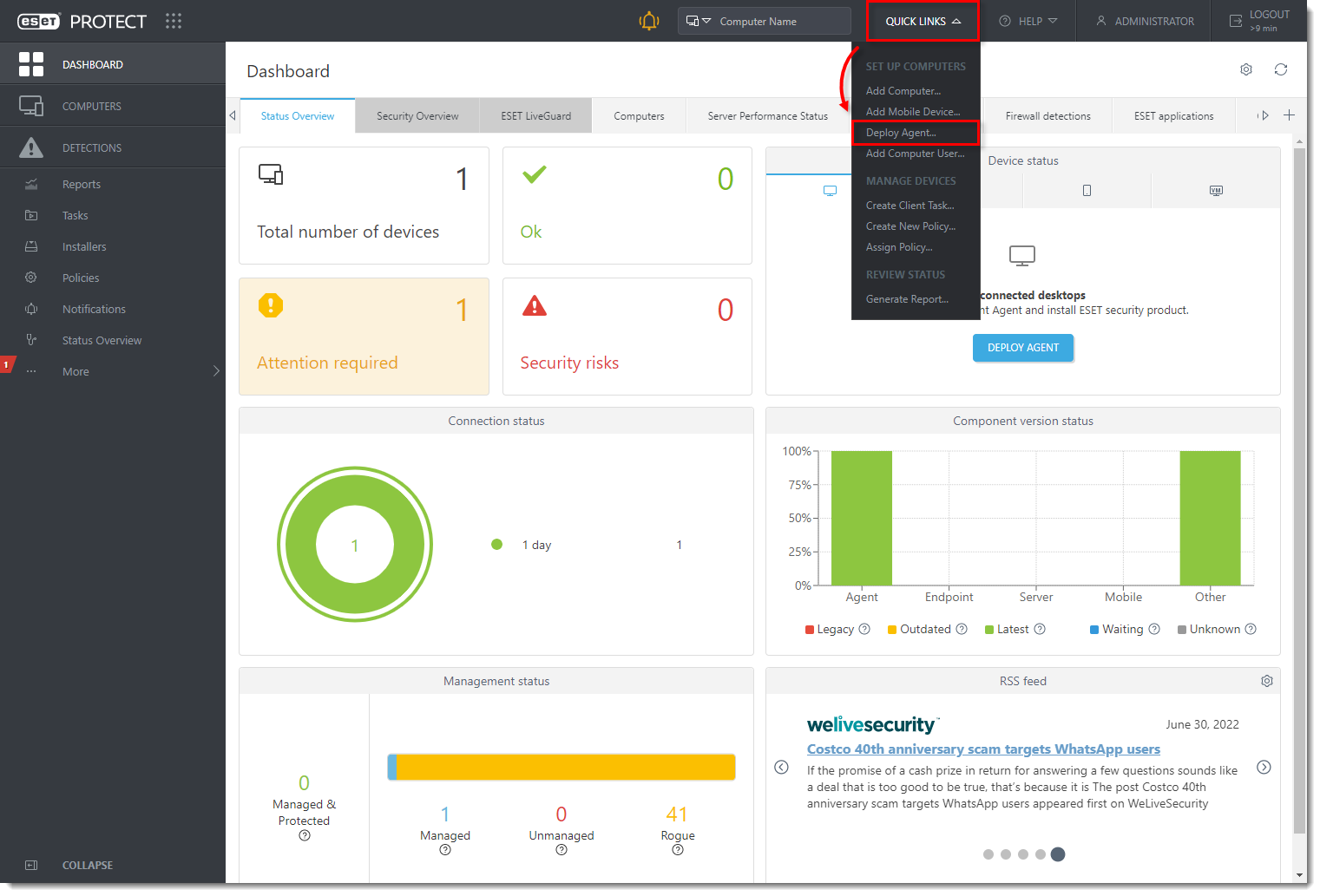
Task: Switch to the Computers dashboard tab
Action: [639, 115]
